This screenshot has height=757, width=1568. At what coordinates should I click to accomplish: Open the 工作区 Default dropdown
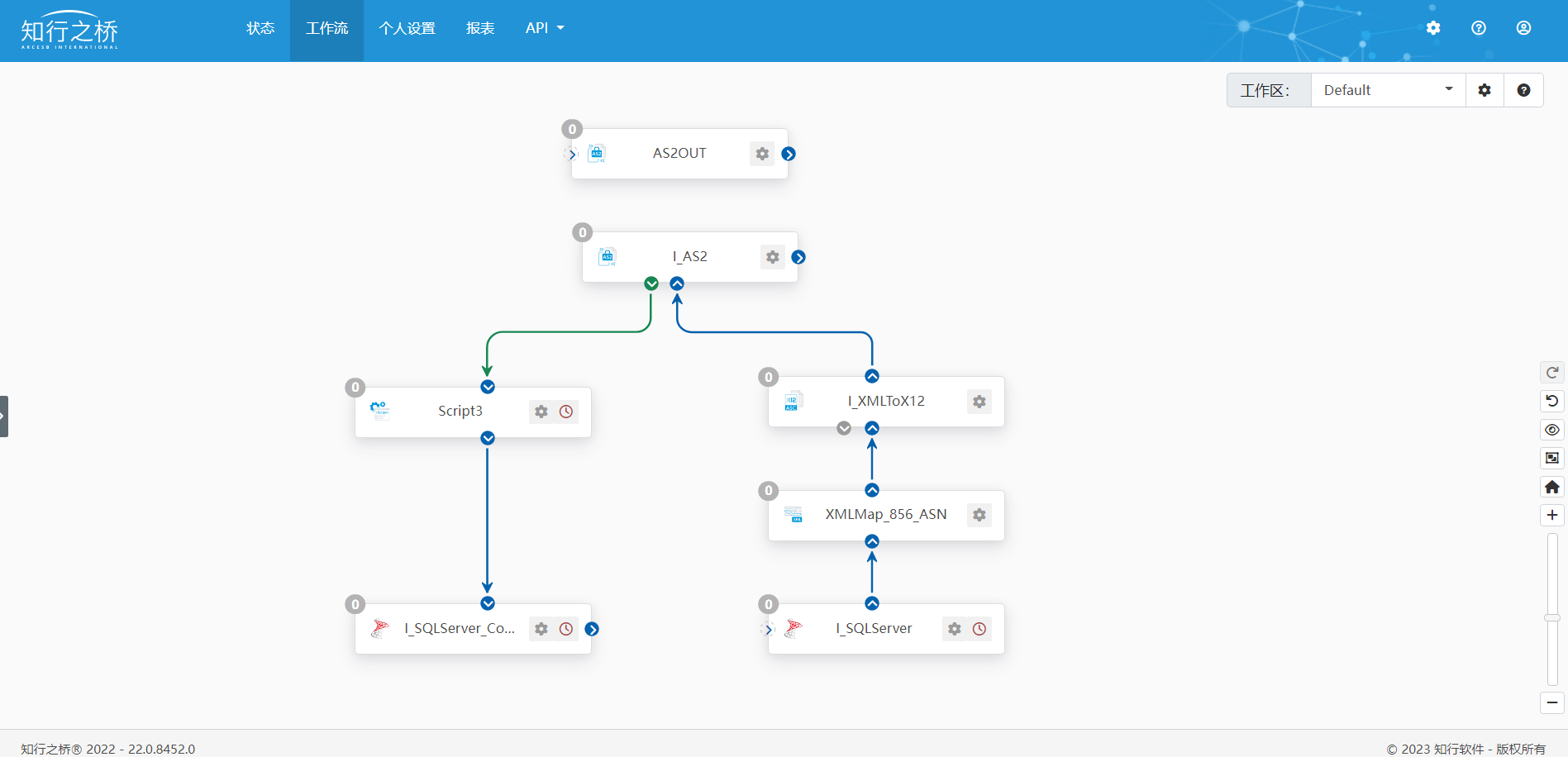1388,90
